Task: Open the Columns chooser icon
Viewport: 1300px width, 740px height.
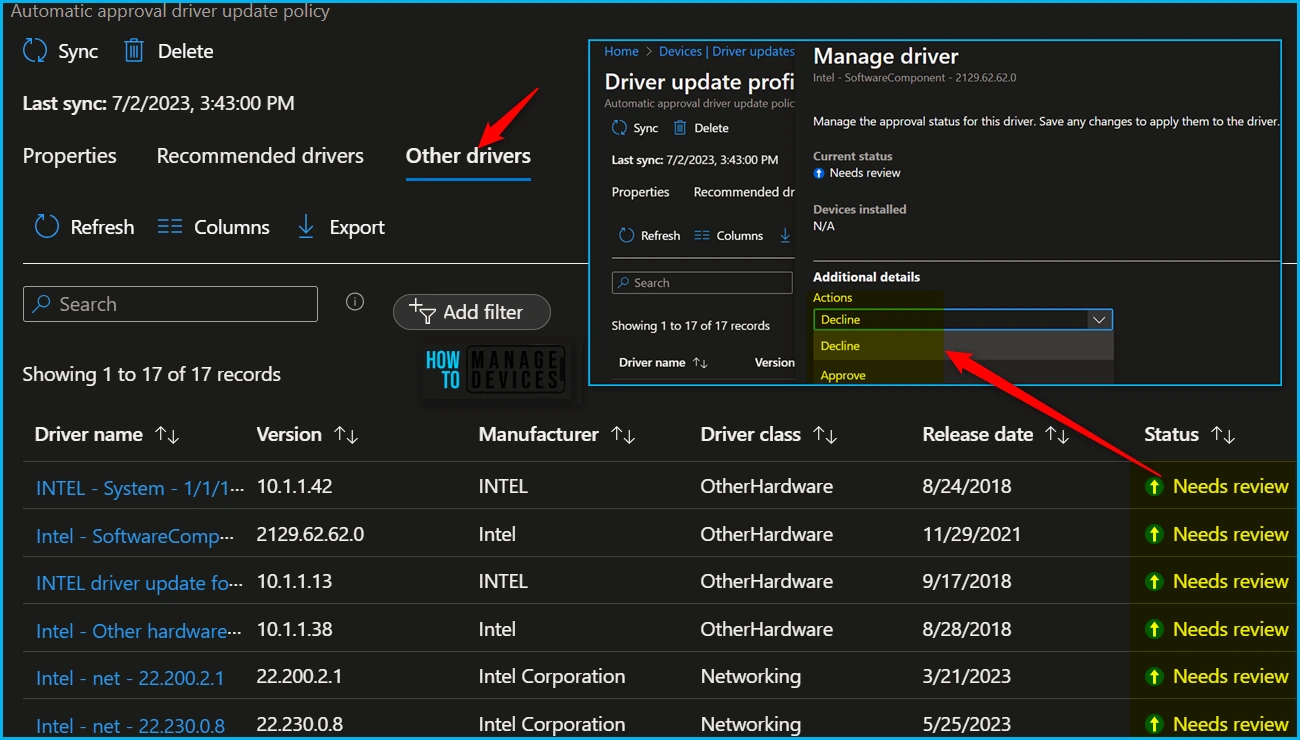Action: coord(170,227)
